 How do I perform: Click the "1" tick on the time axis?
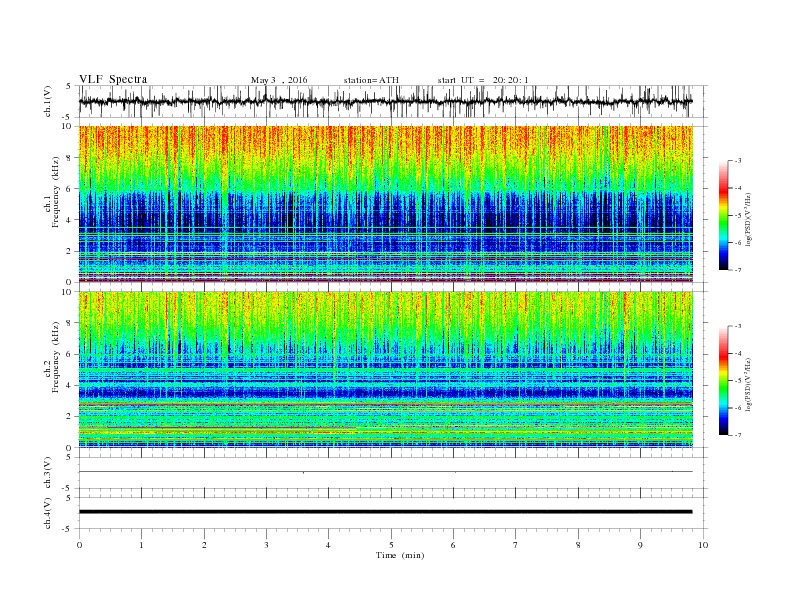pyautogui.click(x=141, y=545)
